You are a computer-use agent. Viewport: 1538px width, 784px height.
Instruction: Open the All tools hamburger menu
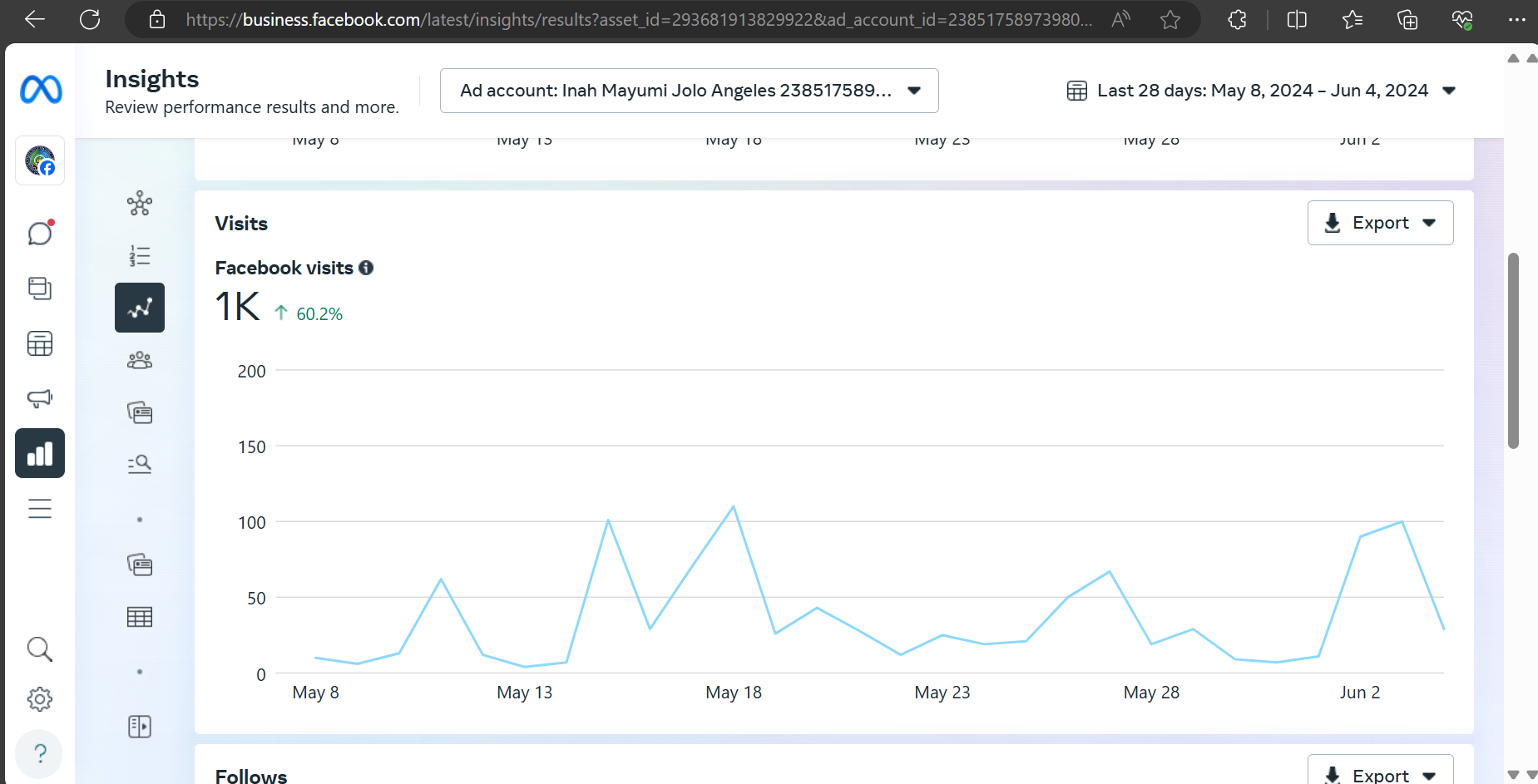click(x=40, y=508)
